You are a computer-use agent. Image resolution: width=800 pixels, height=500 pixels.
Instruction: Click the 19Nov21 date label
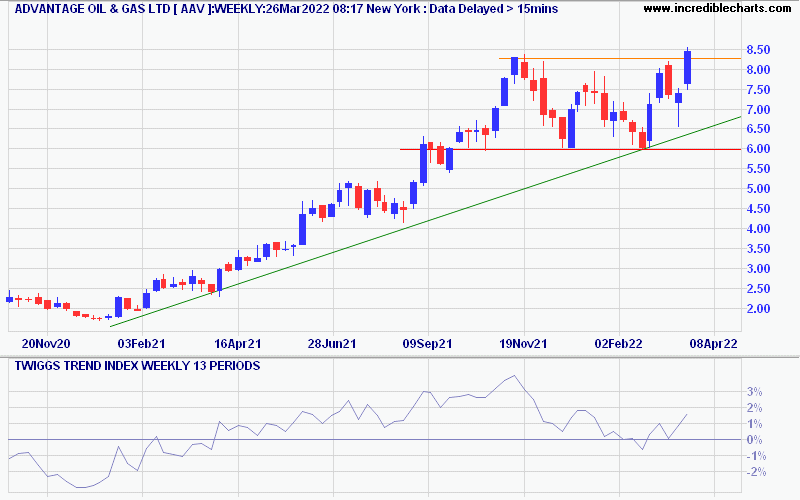point(523,344)
